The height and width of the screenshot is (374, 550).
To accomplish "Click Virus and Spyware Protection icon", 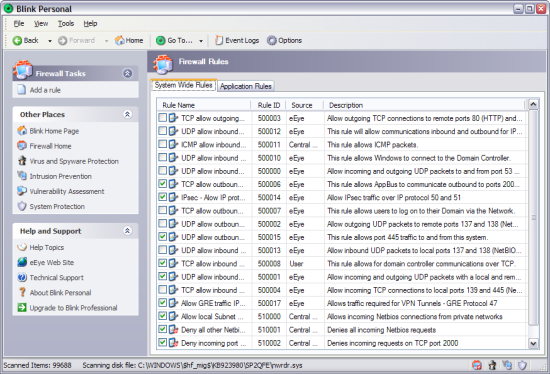I will 22,161.
